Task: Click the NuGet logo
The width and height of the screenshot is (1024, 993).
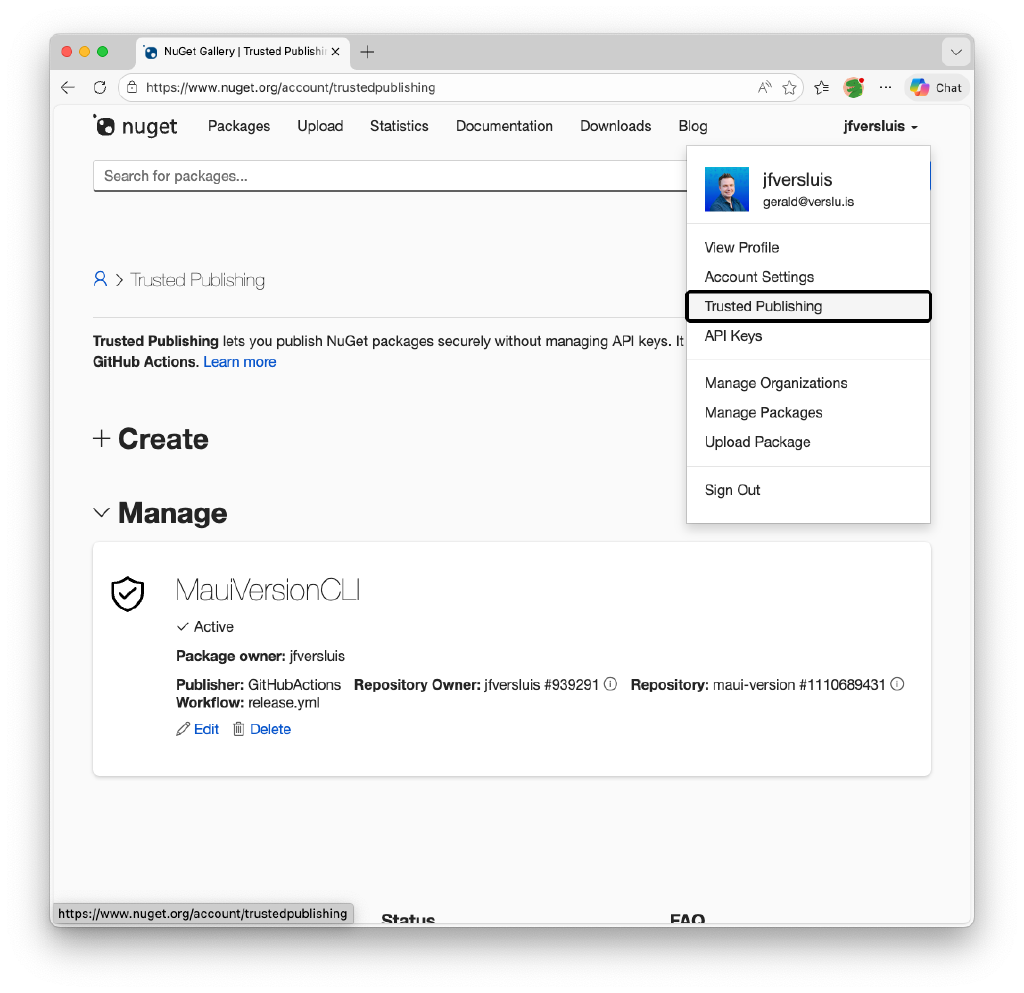Action: tap(135, 126)
